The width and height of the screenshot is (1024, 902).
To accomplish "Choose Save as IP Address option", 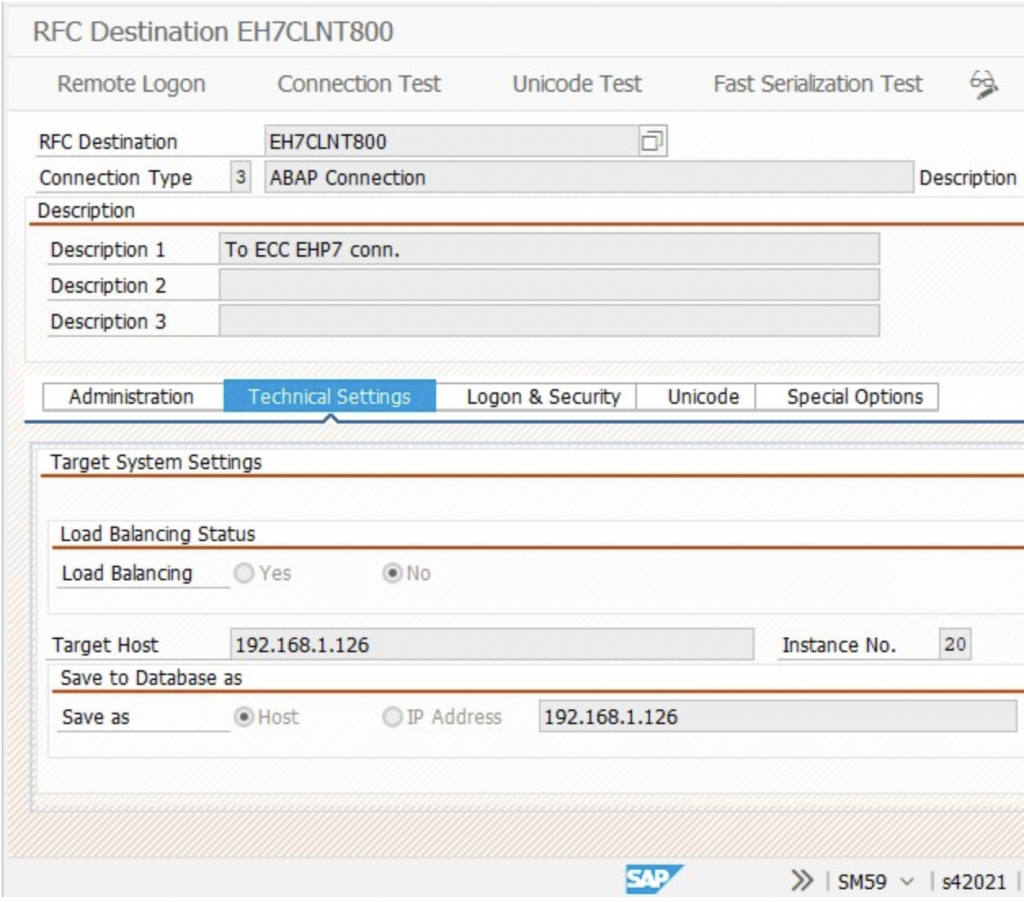I will coord(393,717).
